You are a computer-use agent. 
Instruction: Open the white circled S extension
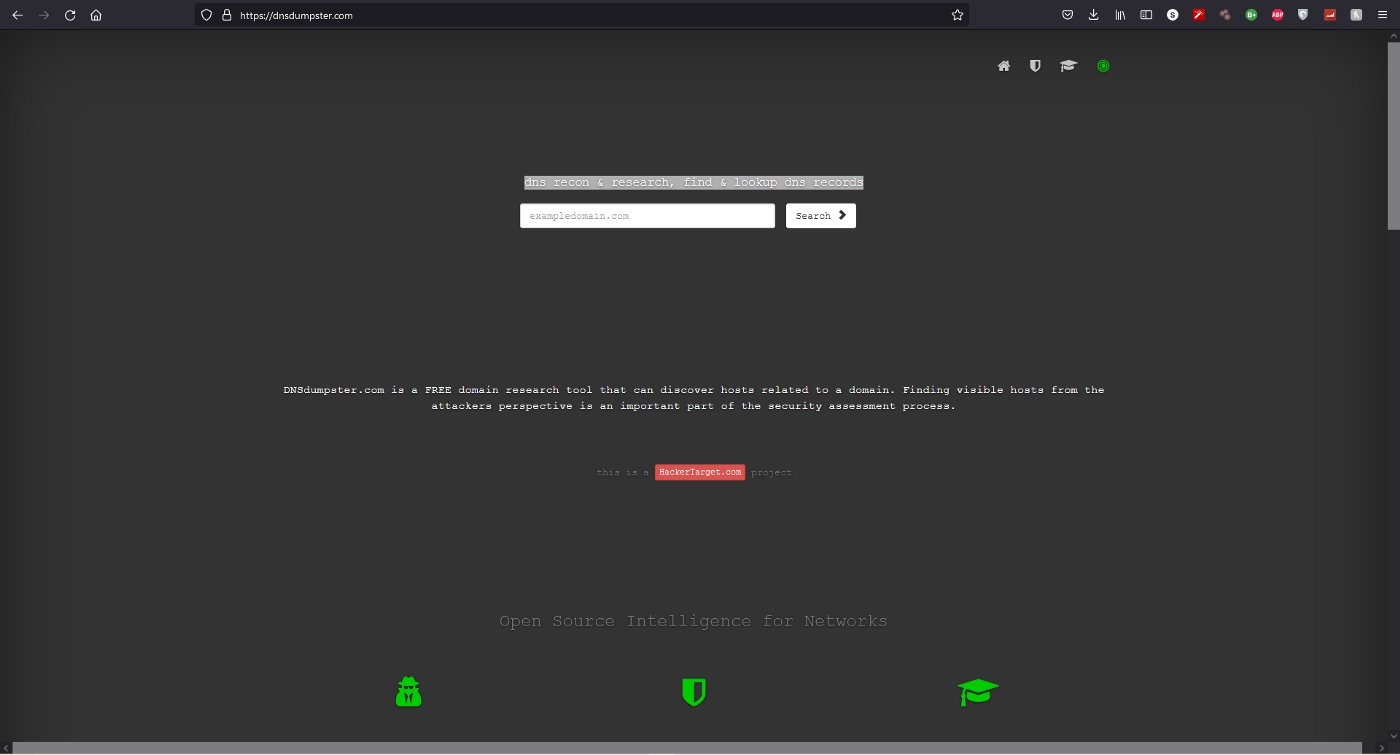1173,15
